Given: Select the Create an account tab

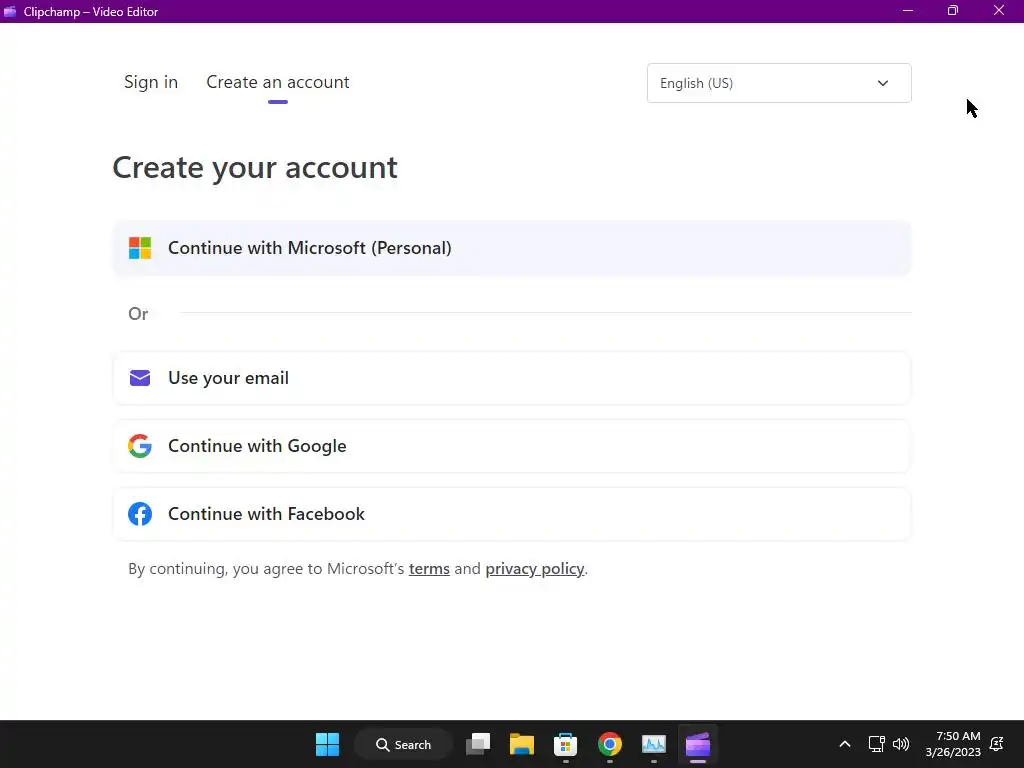Looking at the screenshot, I should coord(278,82).
